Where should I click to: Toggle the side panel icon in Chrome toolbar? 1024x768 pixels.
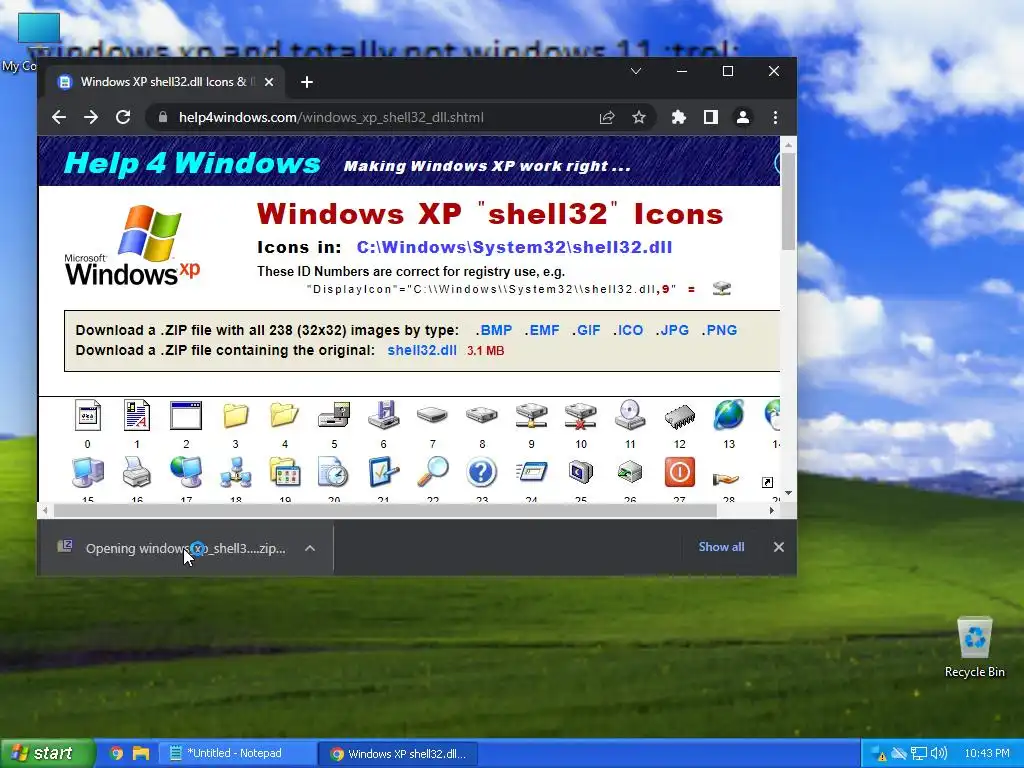click(x=711, y=118)
